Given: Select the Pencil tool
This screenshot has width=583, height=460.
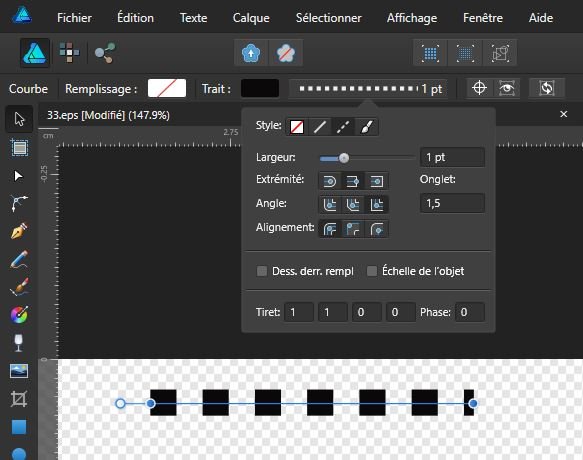Looking at the screenshot, I should [19, 259].
